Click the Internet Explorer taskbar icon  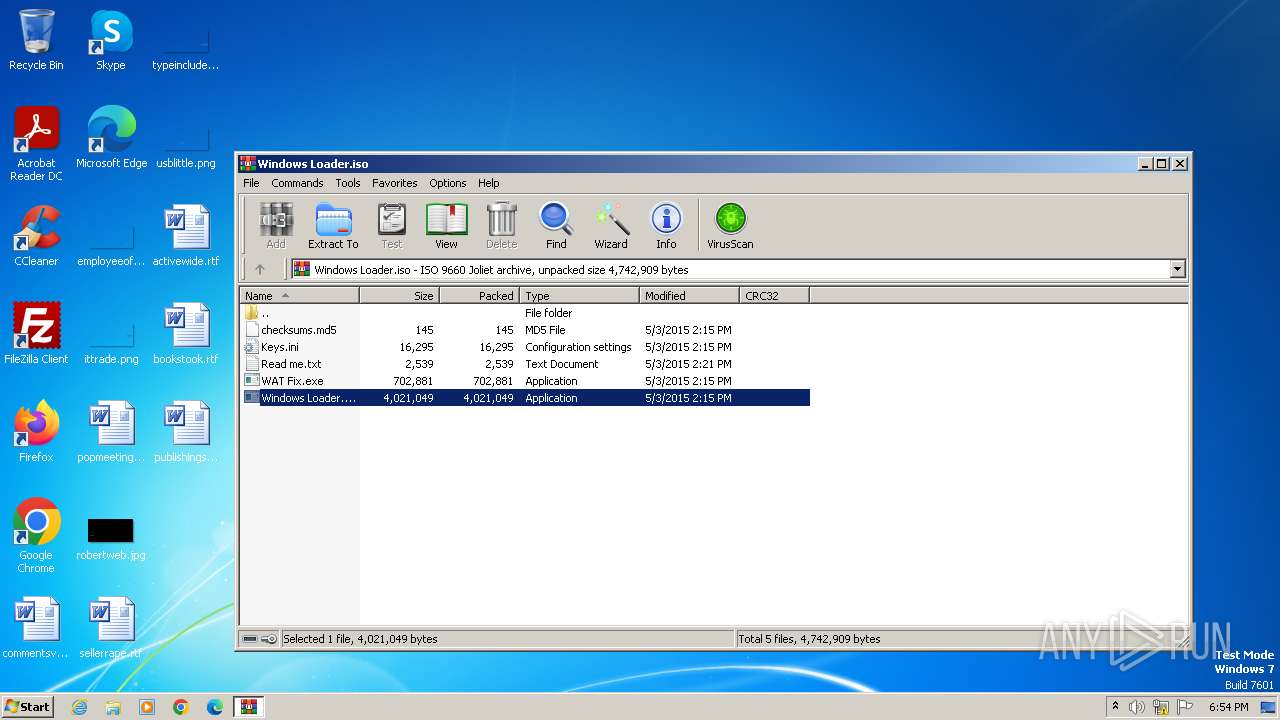click(x=79, y=707)
